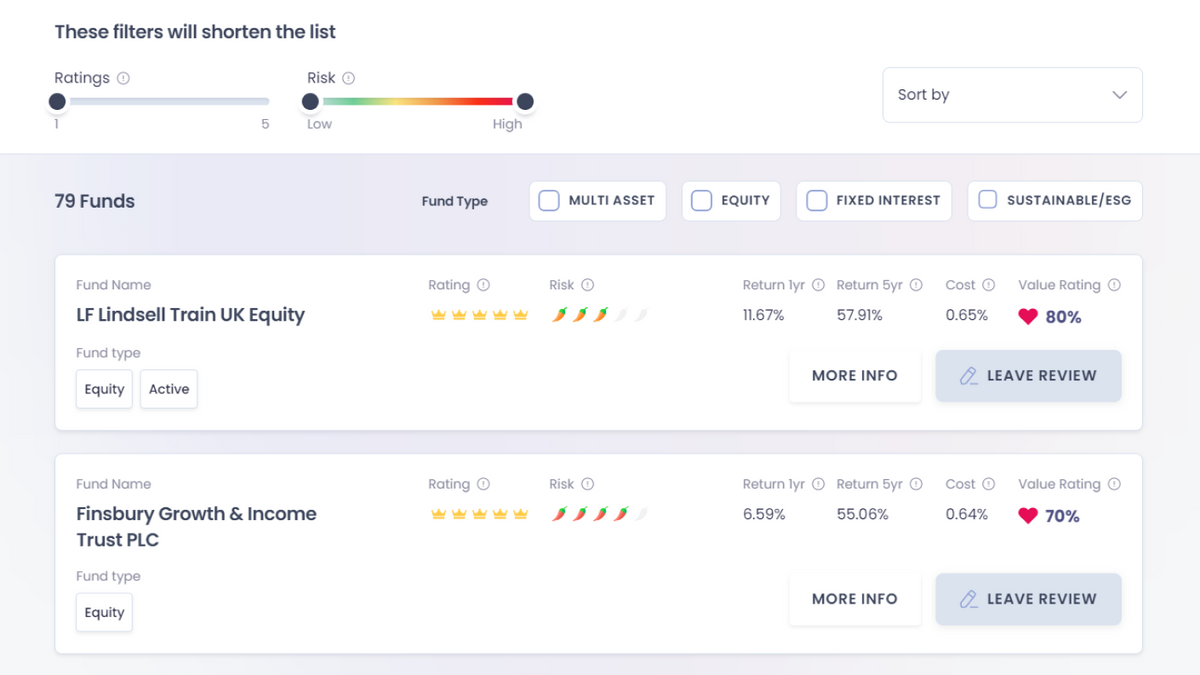1200x675 pixels.
Task: Click the Risk slider low handle
Action: pos(310,101)
